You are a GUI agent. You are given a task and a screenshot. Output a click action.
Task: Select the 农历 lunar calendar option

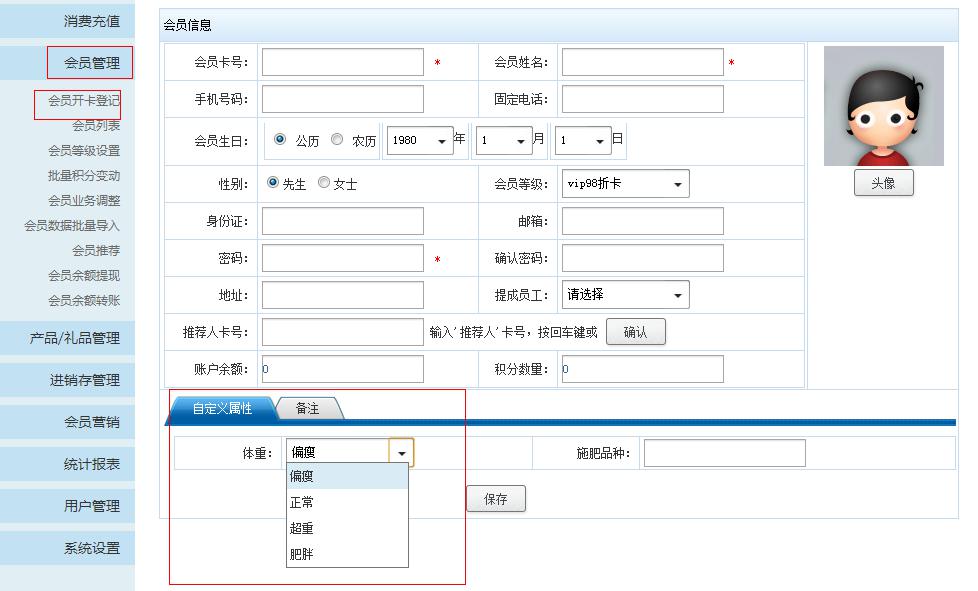pos(337,140)
